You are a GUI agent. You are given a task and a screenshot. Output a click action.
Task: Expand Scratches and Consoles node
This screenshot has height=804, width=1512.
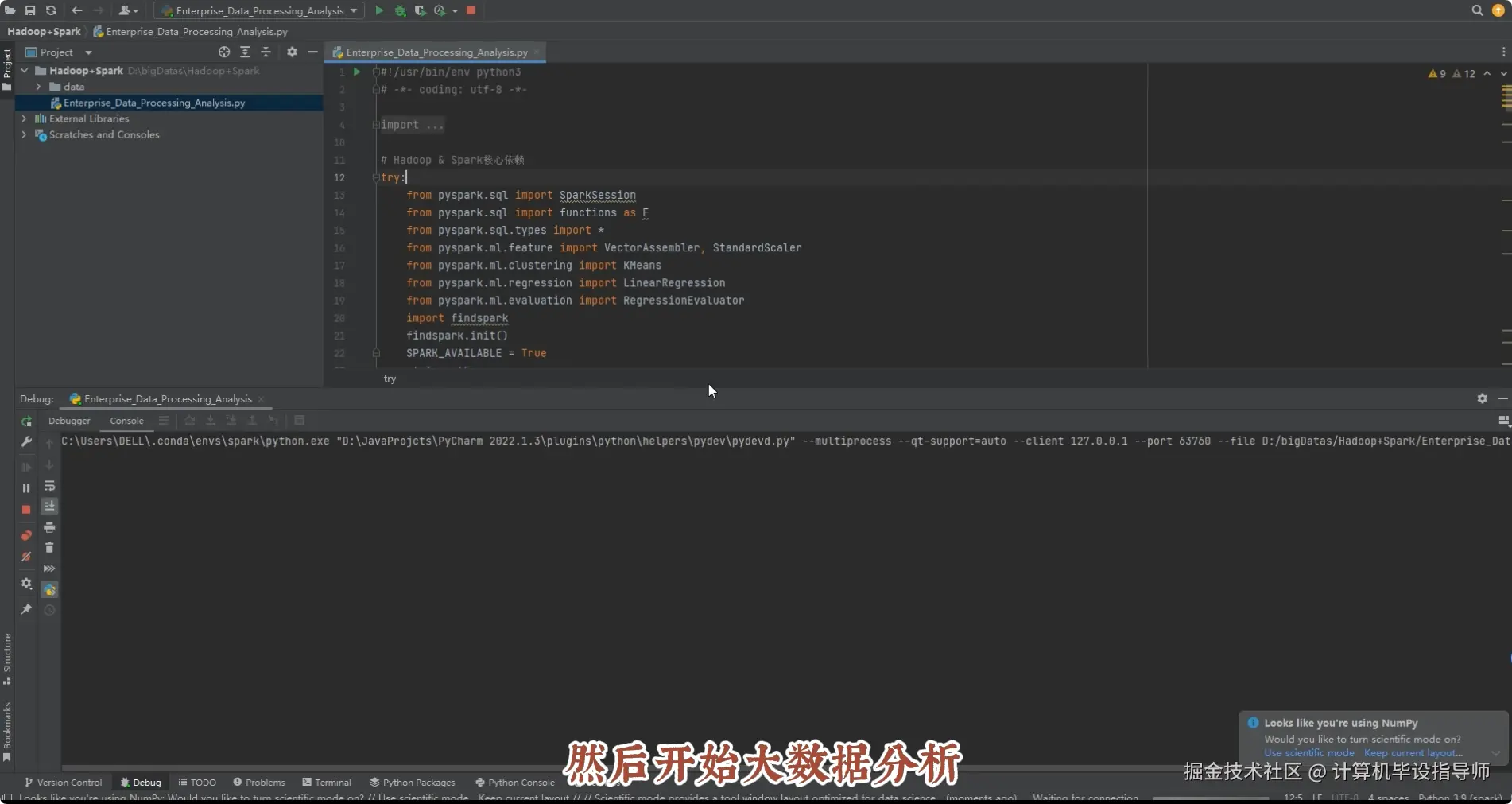[x=24, y=134]
